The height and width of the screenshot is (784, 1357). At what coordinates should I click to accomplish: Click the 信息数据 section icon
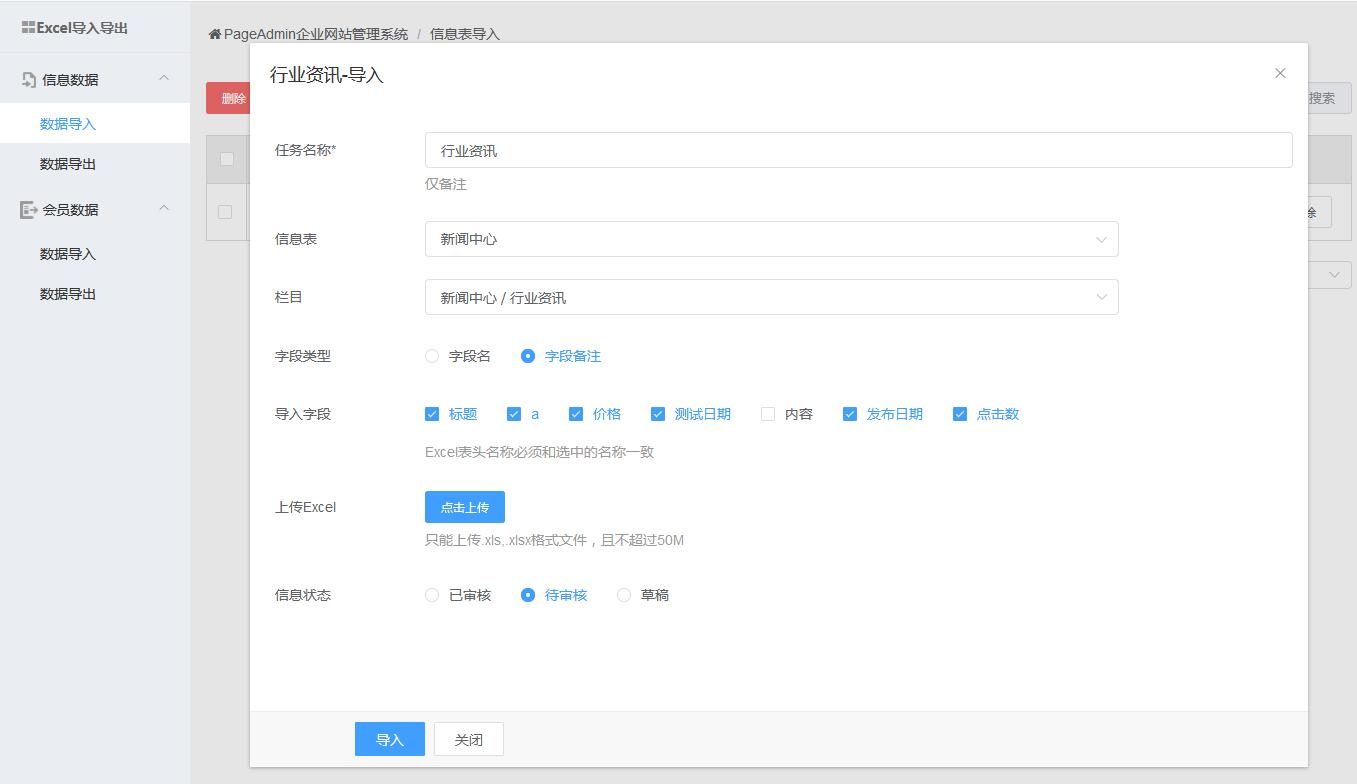pyautogui.click(x=29, y=80)
